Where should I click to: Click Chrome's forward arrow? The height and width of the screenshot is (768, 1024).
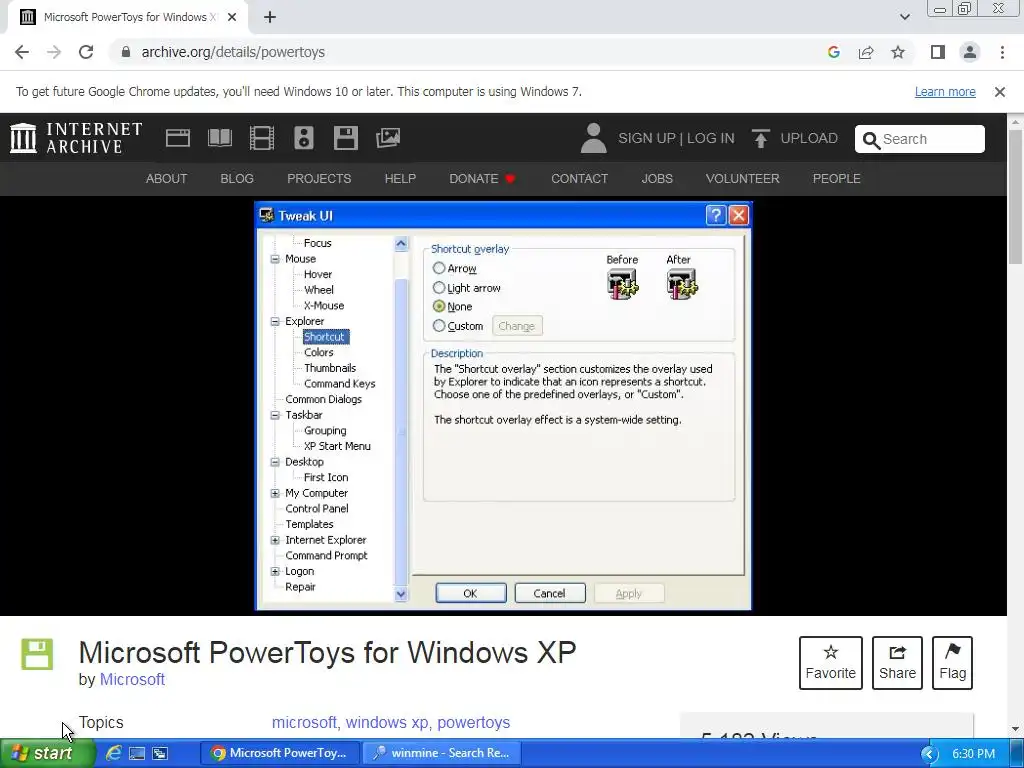54,52
